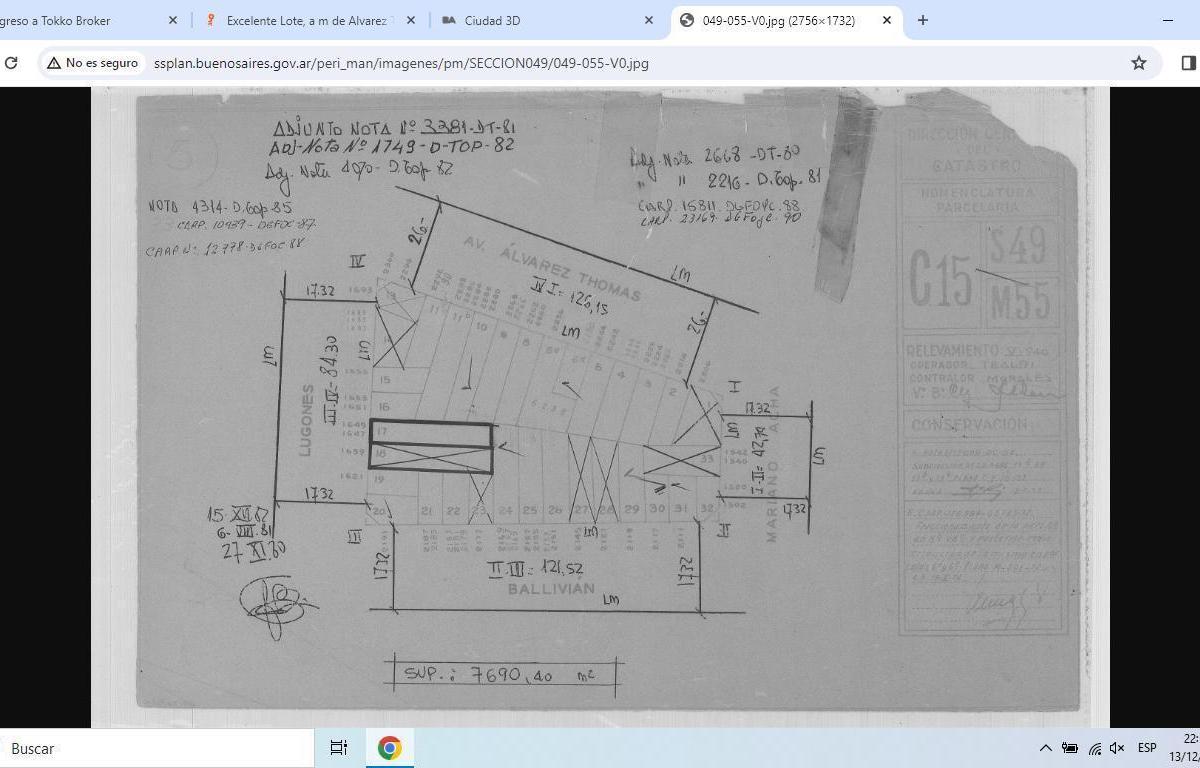Viewport: 1200px width, 768px height.
Task: Open the battery status tray icon
Action: tap(1069, 748)
